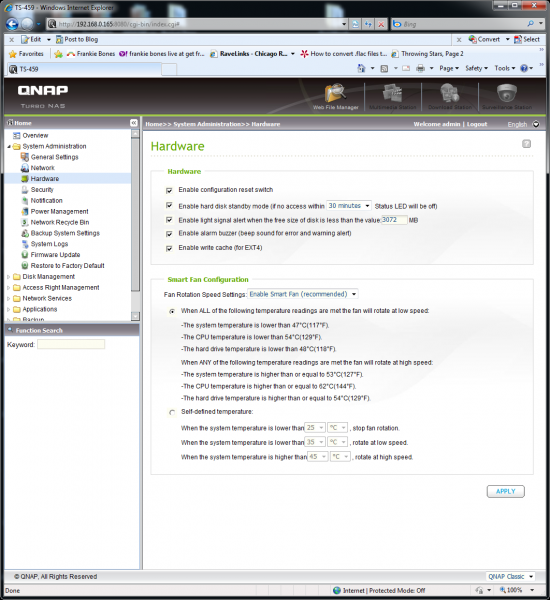
Task: Open Frankie Bones favorite link
Action: click(91, 54)
